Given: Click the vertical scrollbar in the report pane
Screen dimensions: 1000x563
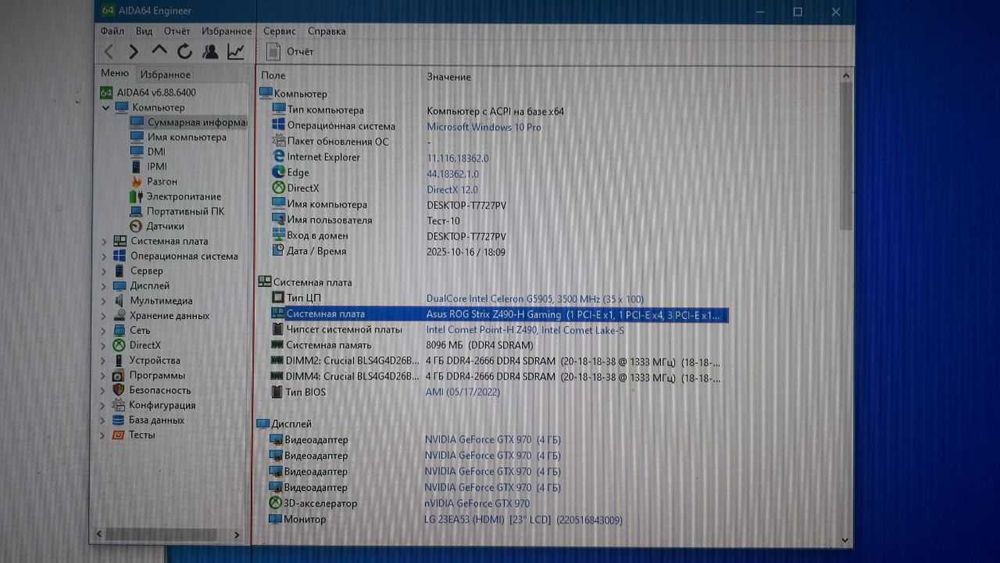Looking at the screenshot, I should pos(846,156).
